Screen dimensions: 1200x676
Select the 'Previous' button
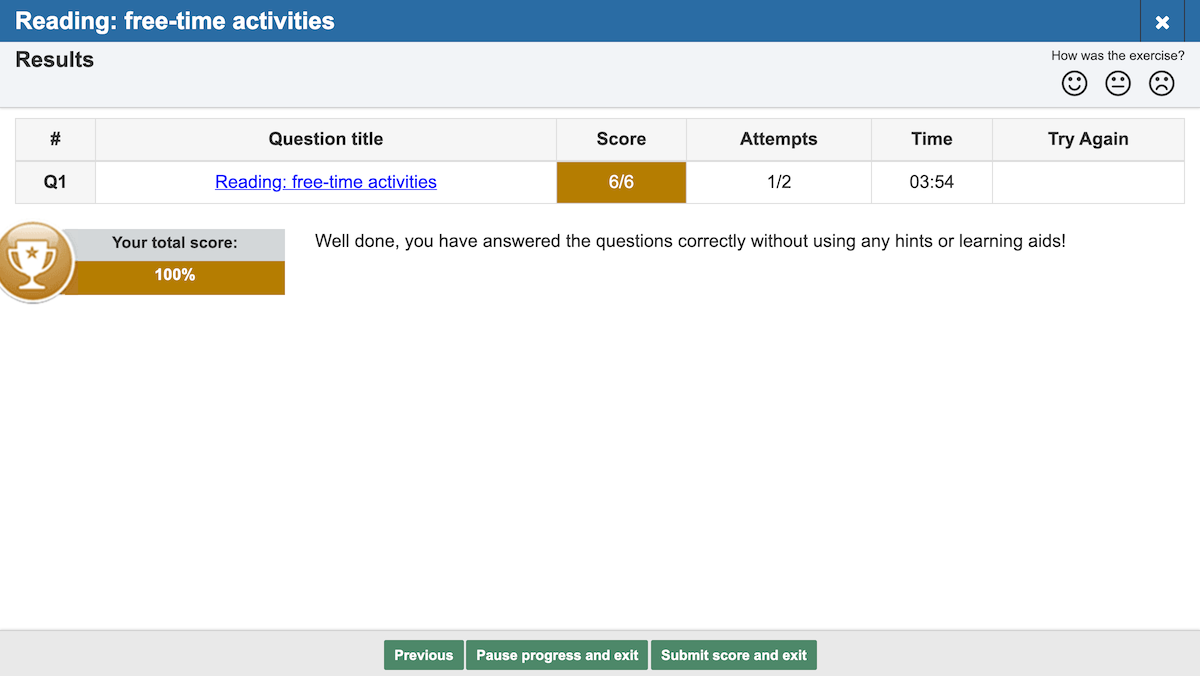[423, 655]
